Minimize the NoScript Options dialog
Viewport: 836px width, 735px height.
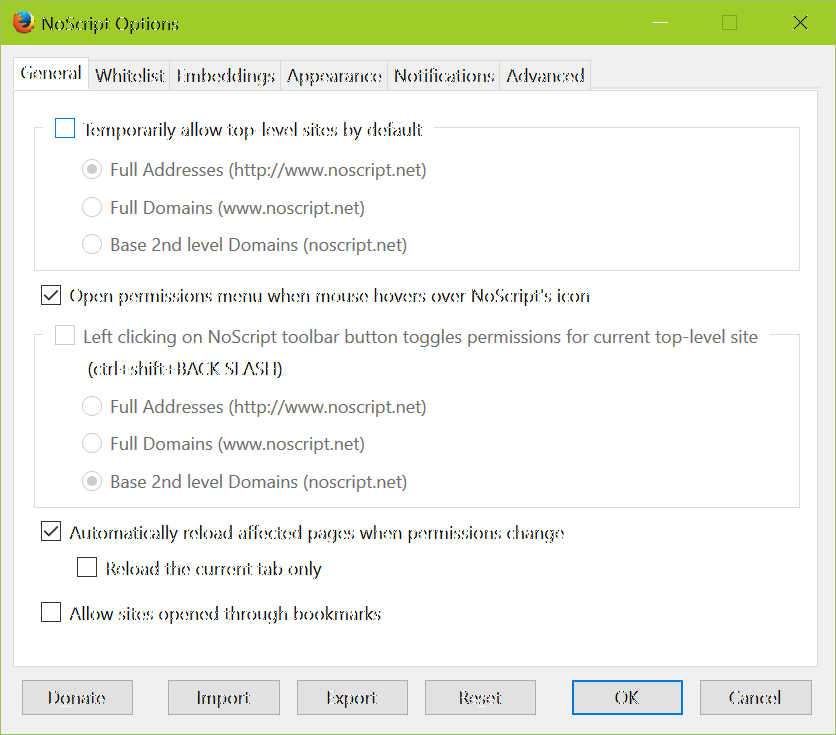(659, 23)
